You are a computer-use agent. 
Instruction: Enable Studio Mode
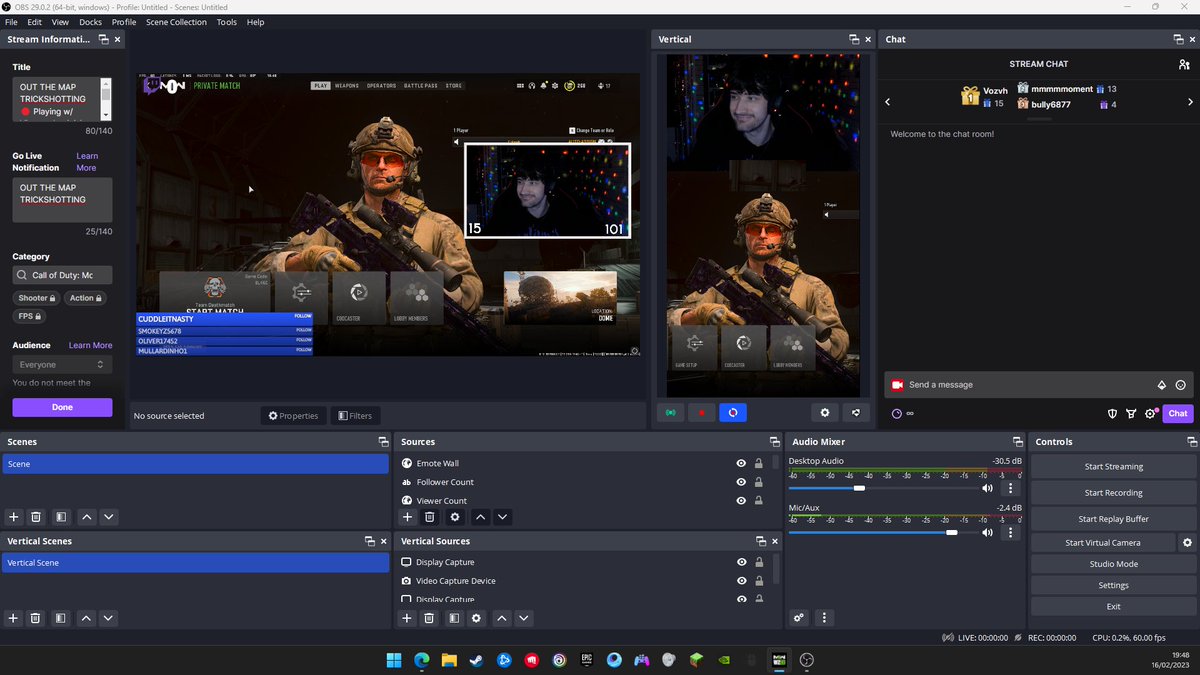[1113, 564]
